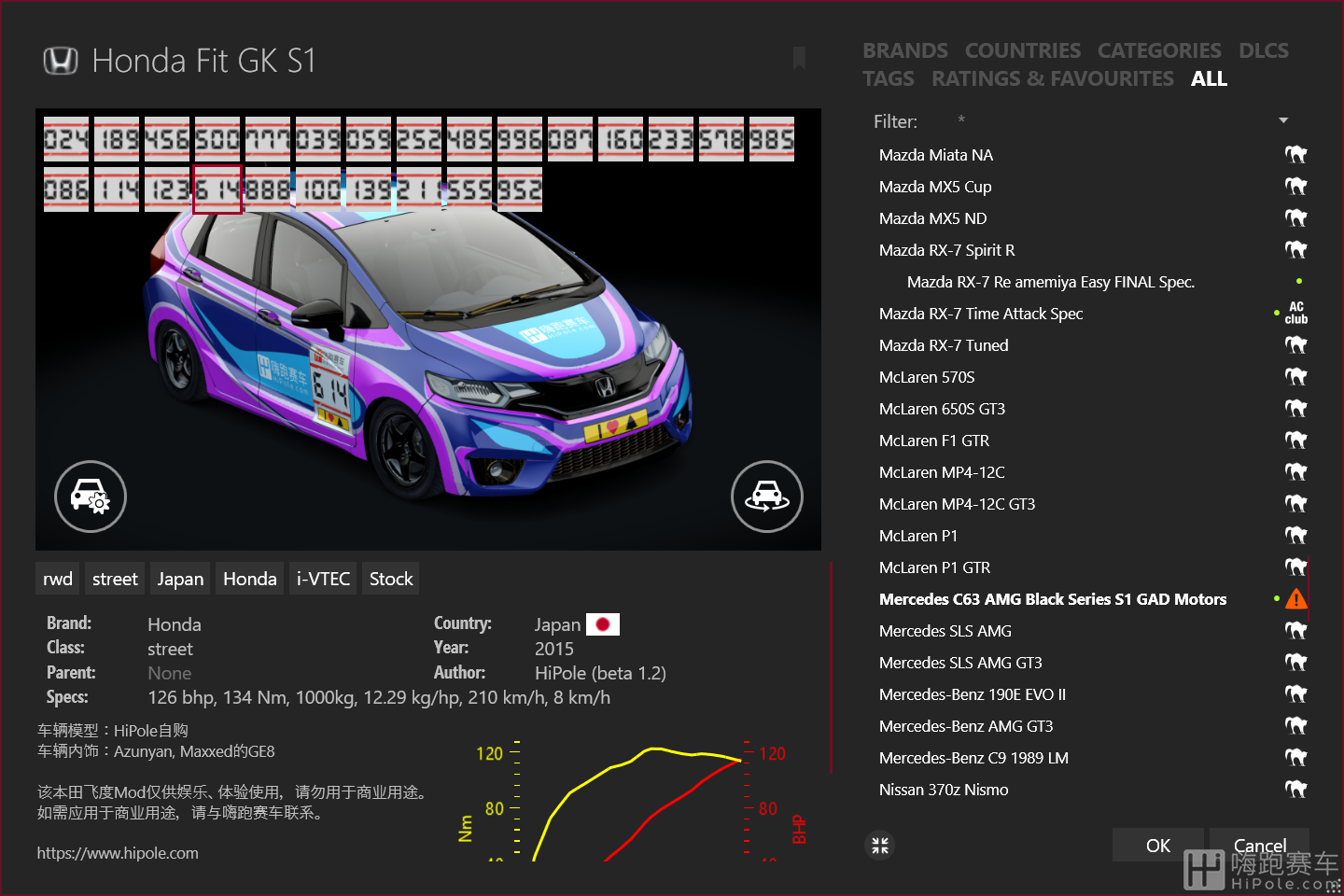
Task: Click the Japan flag icon next to Country
Action: [603, 623]
